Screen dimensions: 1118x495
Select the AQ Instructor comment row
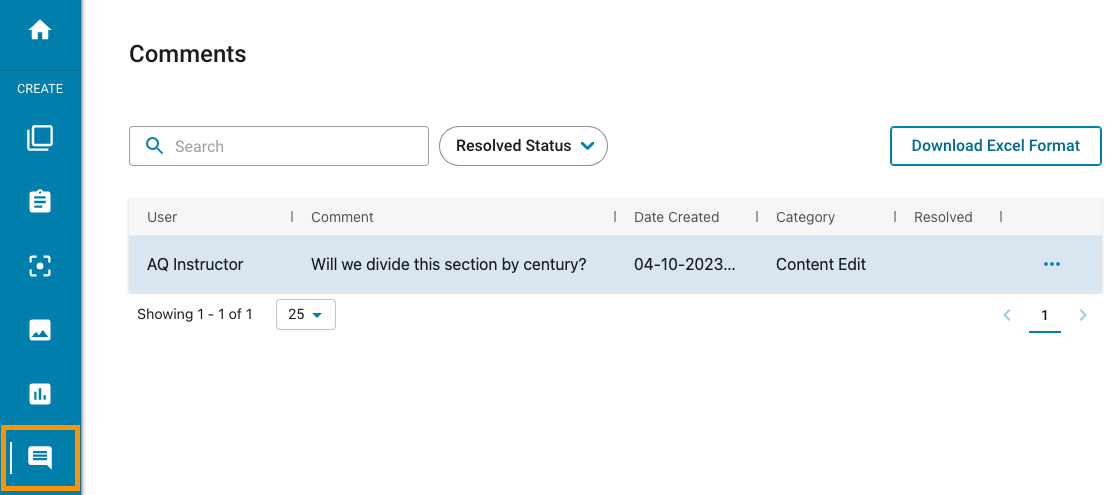pos(615,264)
